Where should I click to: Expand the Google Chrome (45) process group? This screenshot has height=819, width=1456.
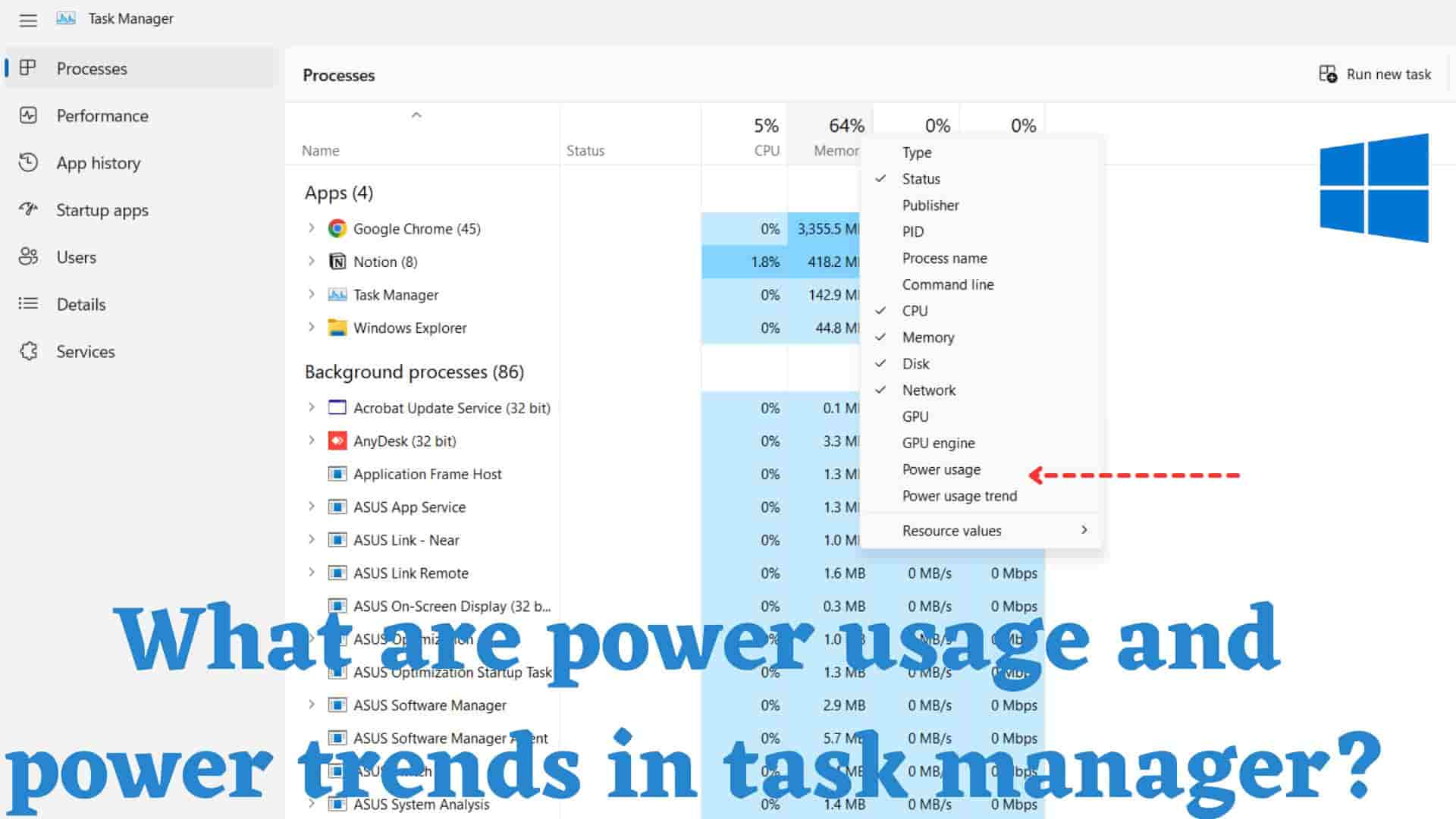(311, 228)
